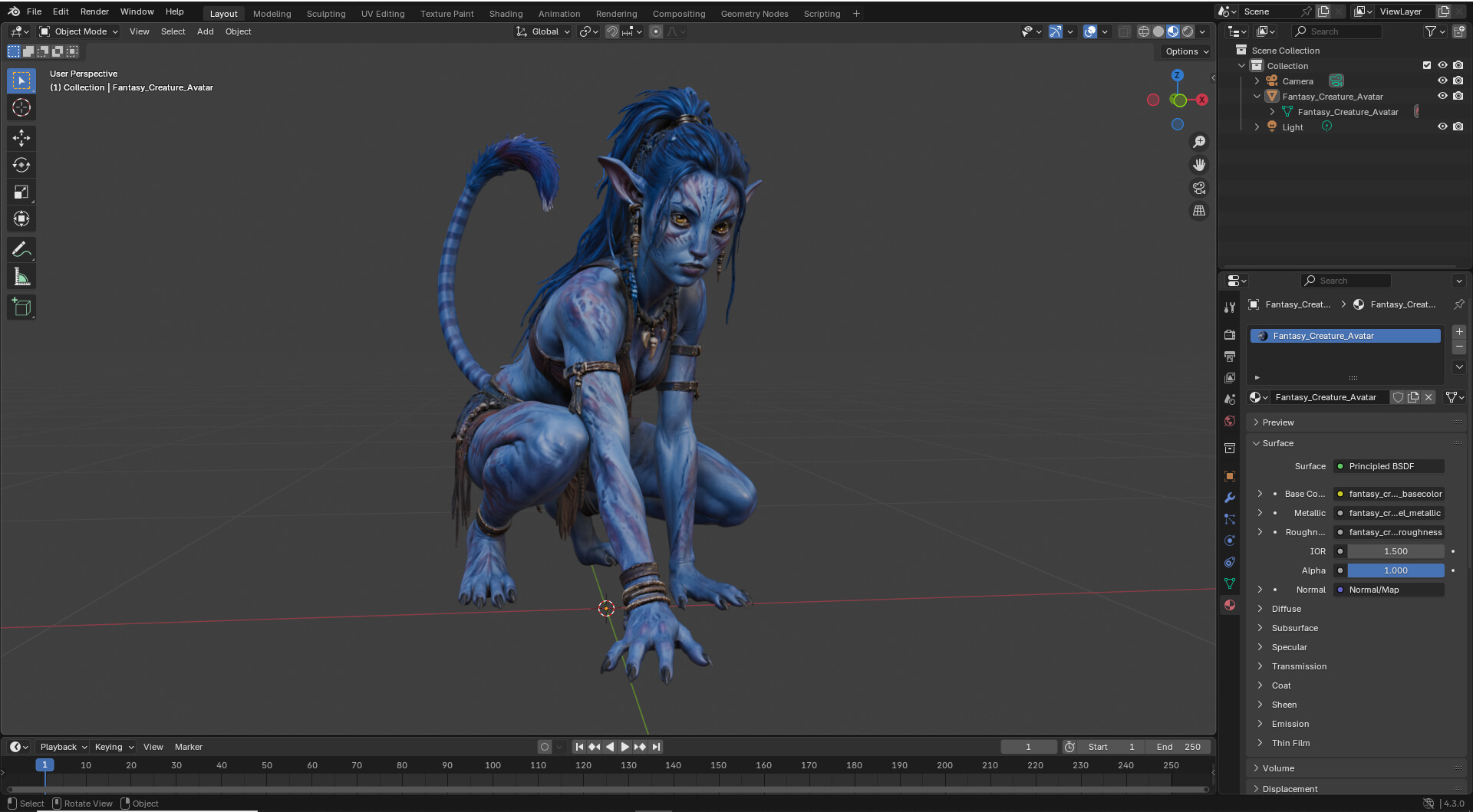Image resolution: width=1473 pixels, height=812 pixels.
Task: Open the Options dropdown in viewport
Action: pos(1186,51)
